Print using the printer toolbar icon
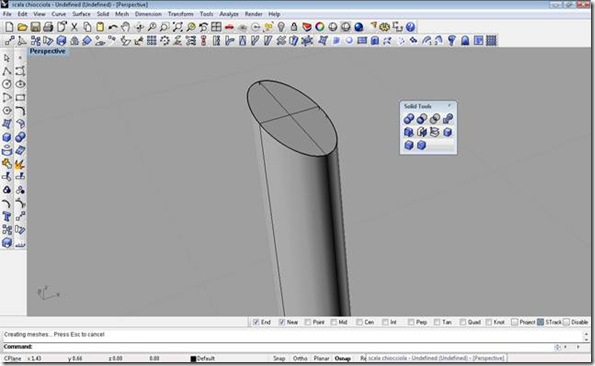 48,27
